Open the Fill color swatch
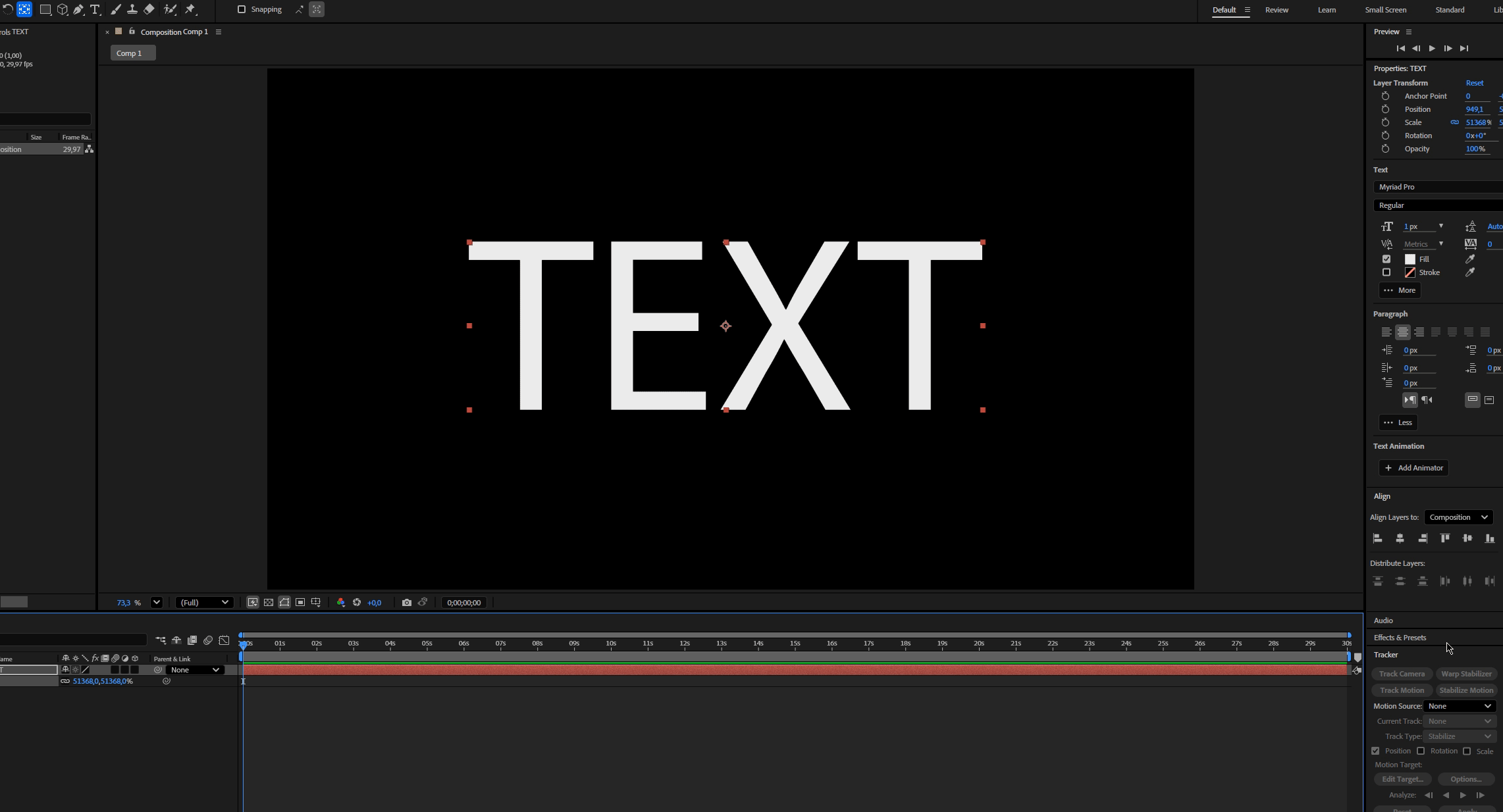Viewport: 1503px width, 812px height. coord(1410,259)
